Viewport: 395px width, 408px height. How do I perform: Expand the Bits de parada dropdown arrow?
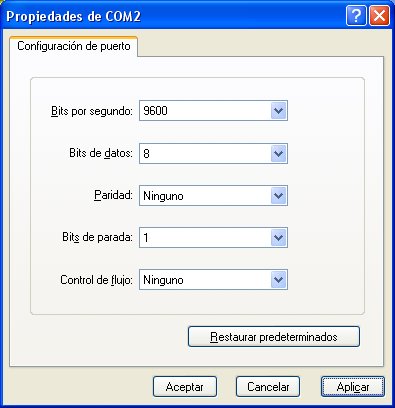point(279,238)
